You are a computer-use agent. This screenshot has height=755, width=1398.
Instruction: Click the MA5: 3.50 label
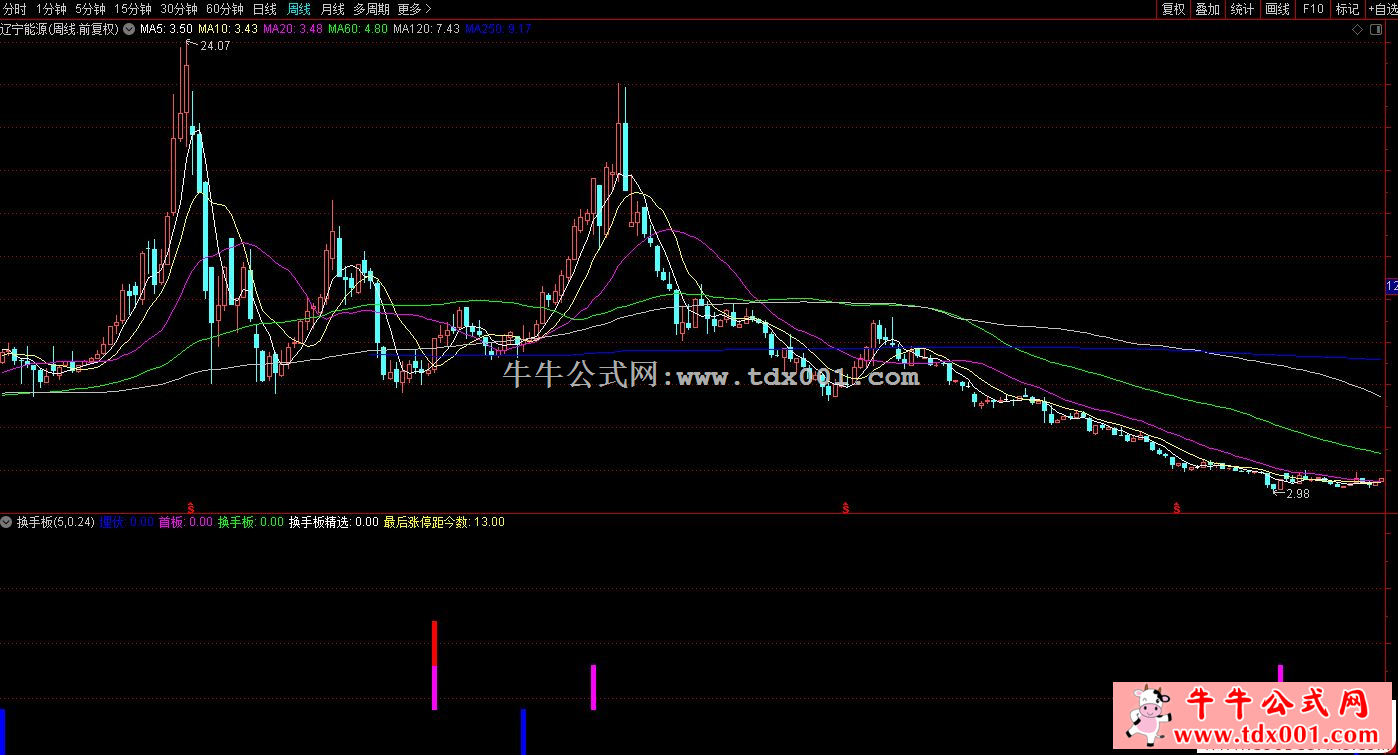click(166, 29)
